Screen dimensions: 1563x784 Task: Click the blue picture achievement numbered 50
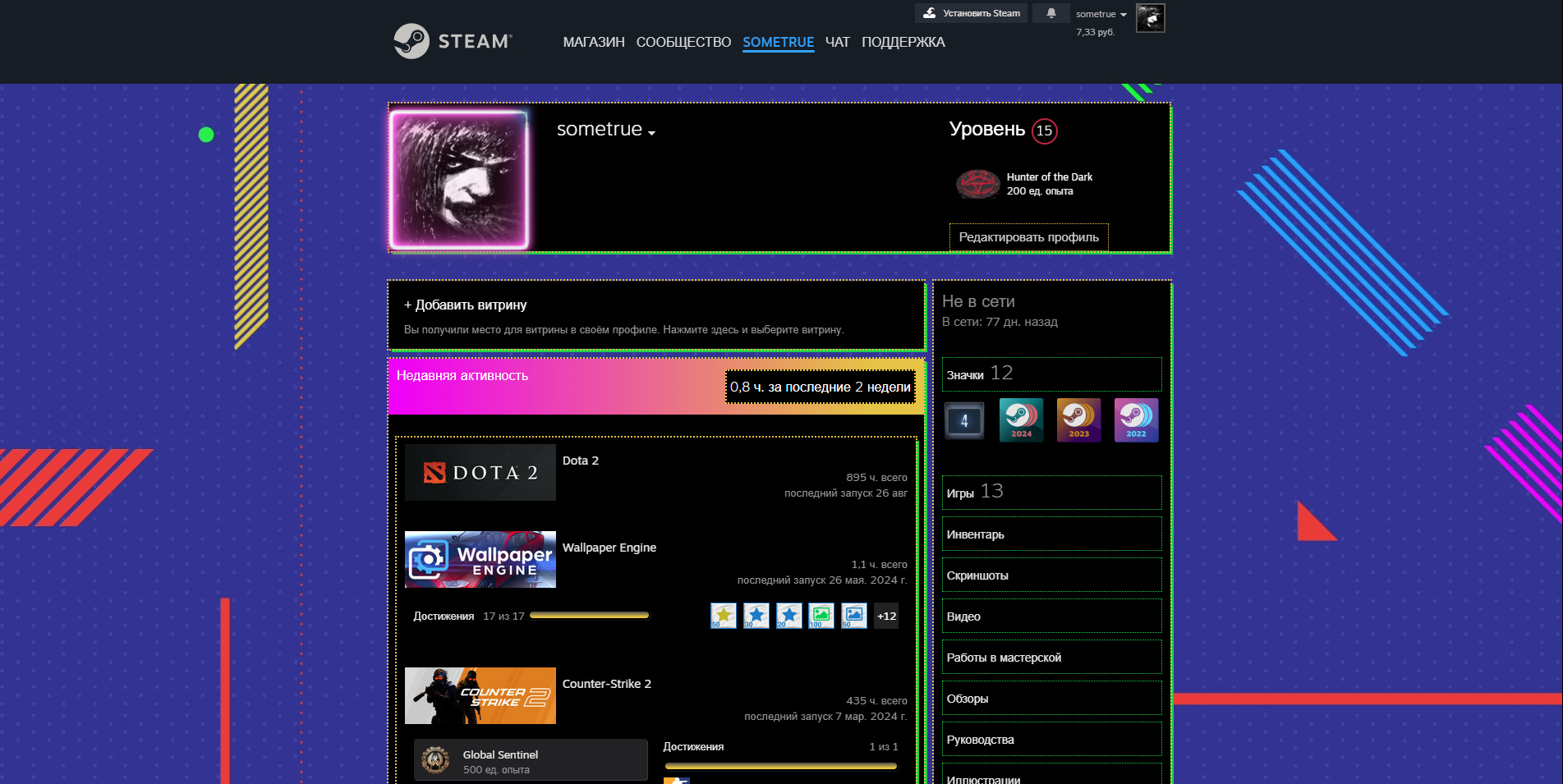point(854,616)
